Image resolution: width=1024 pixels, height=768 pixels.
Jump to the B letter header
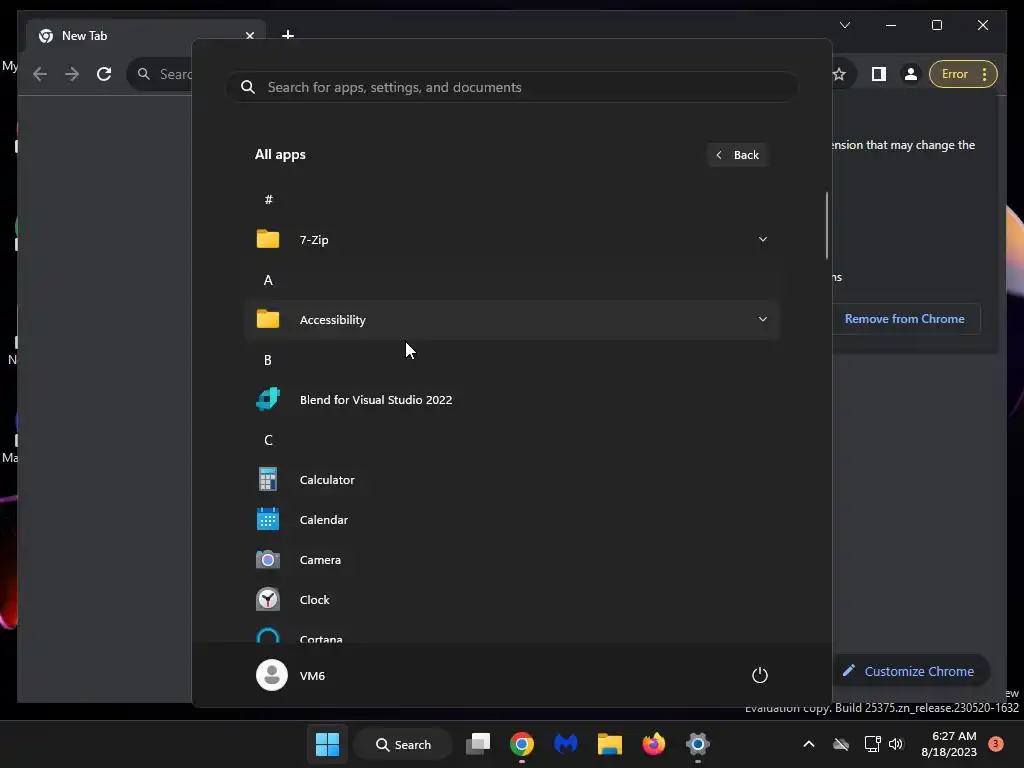[268, 360]
